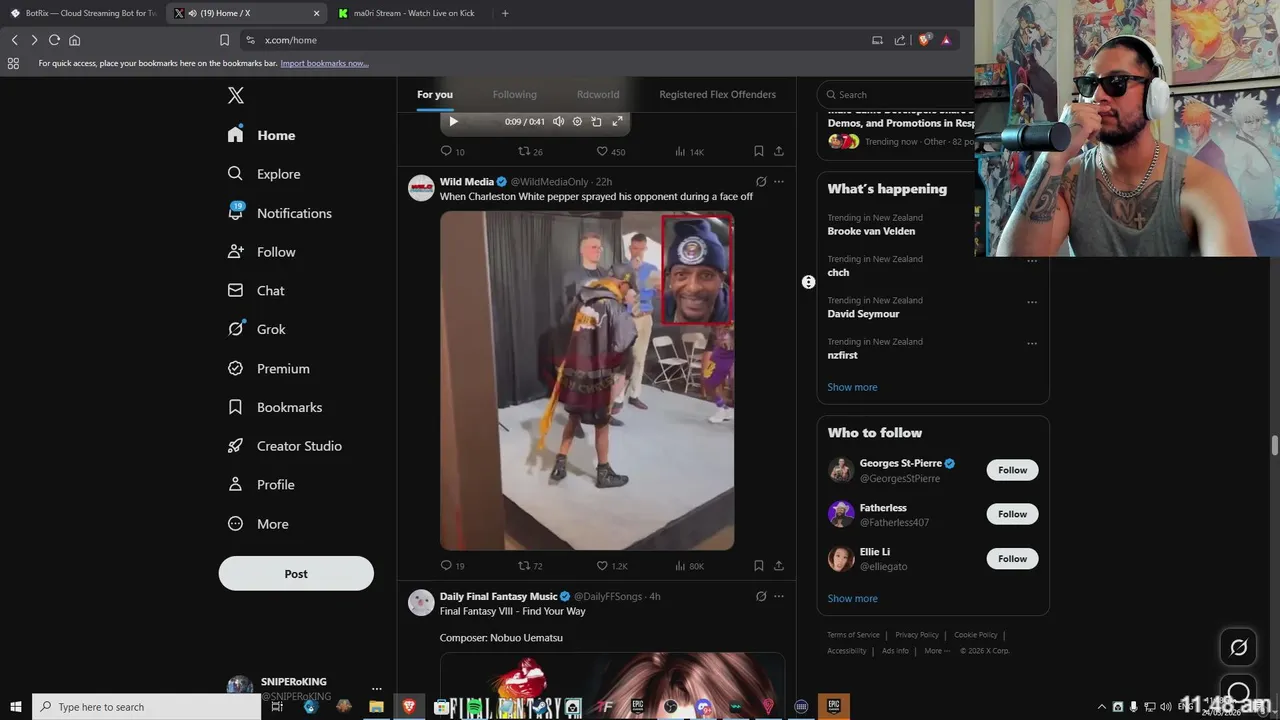The width and height of the screenshot is (1280, 720).
Task: Open video settings gear on top video
Action: tap(577, 121)
